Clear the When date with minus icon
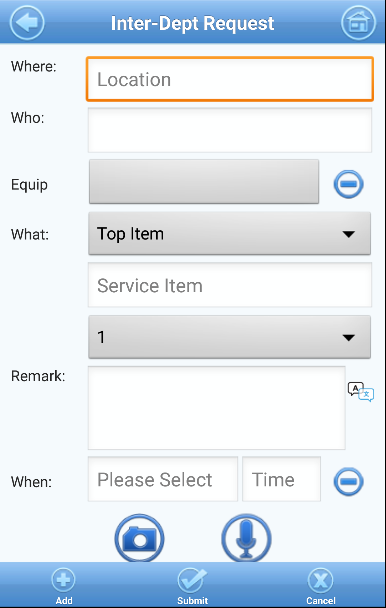386x608 pixels. (348, 481)
